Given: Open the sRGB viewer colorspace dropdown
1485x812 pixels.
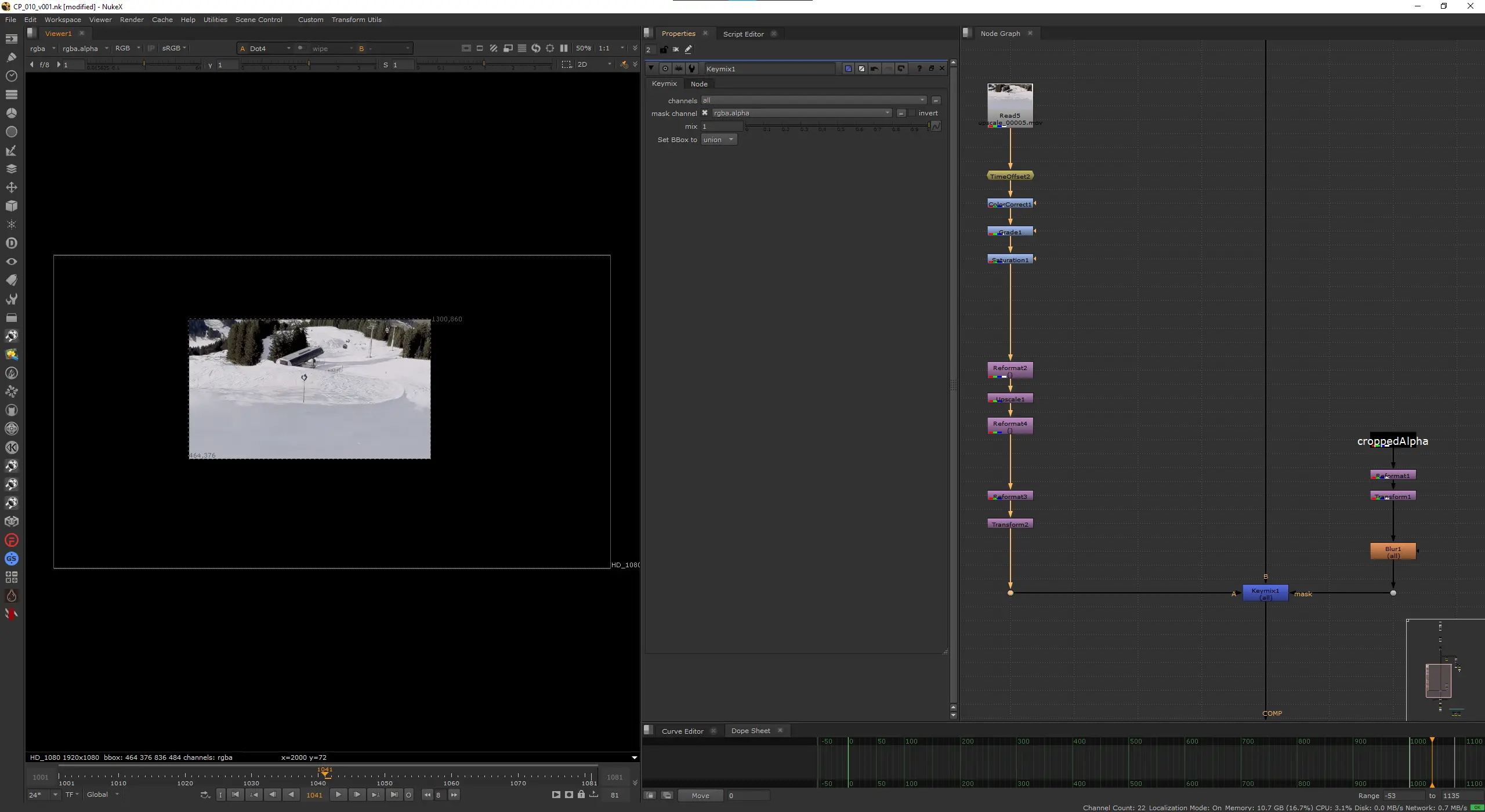Looking at the screenshot, I should [x=173, y=48].
